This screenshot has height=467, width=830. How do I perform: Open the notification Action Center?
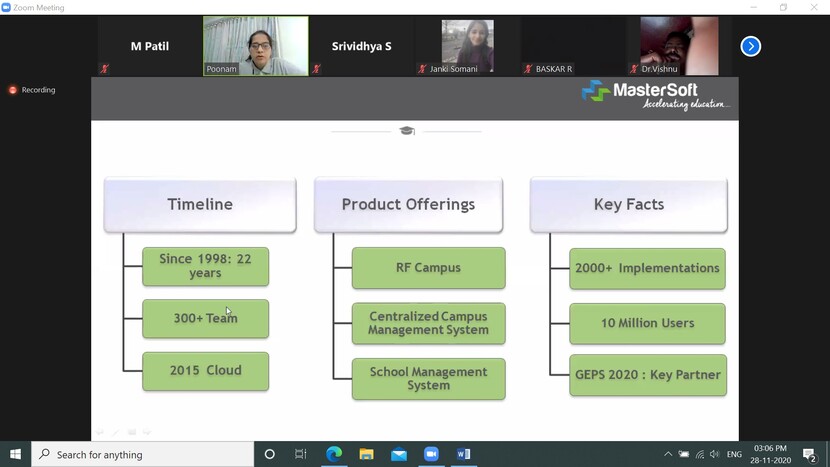tap(809, 454)
